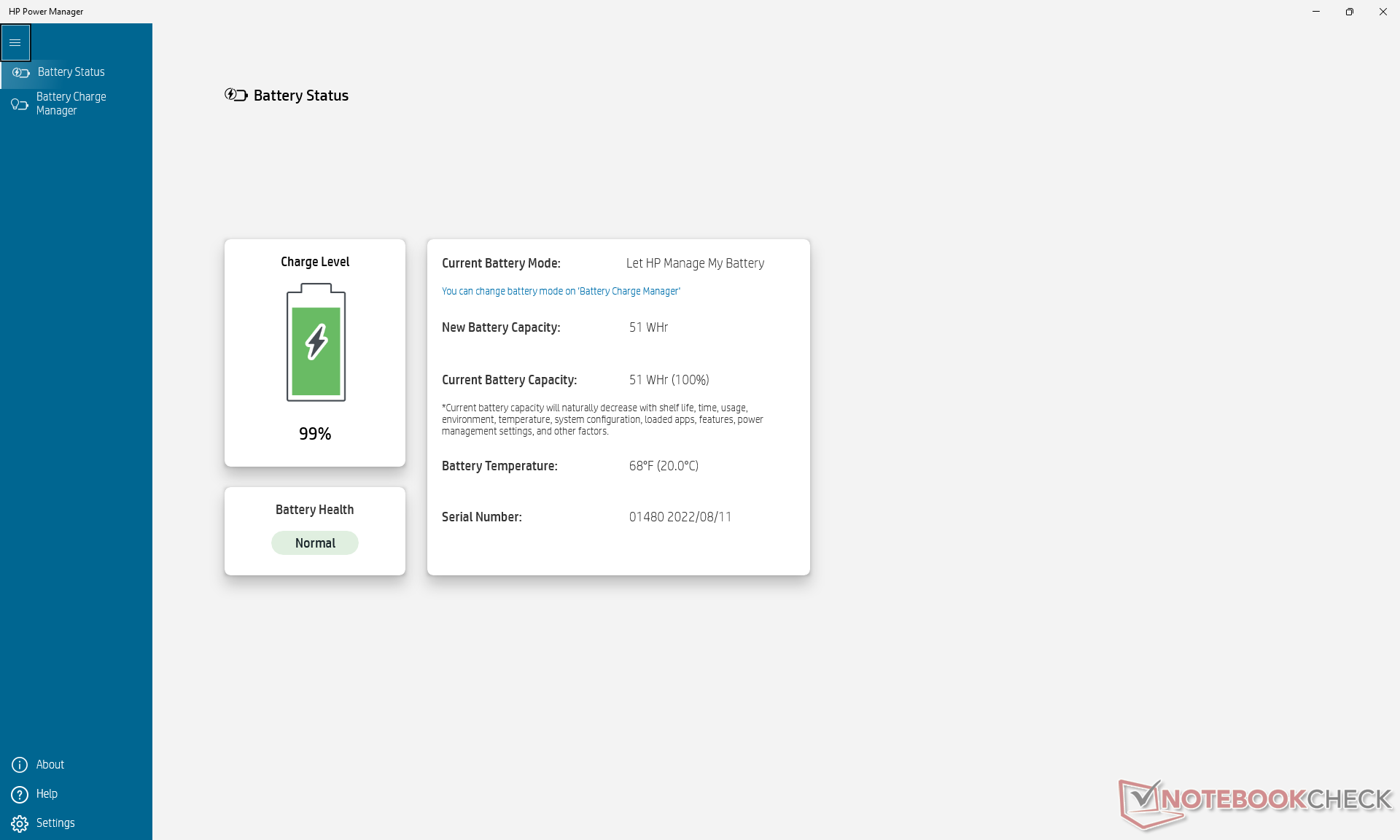Click the serial number value

(680, 517)
